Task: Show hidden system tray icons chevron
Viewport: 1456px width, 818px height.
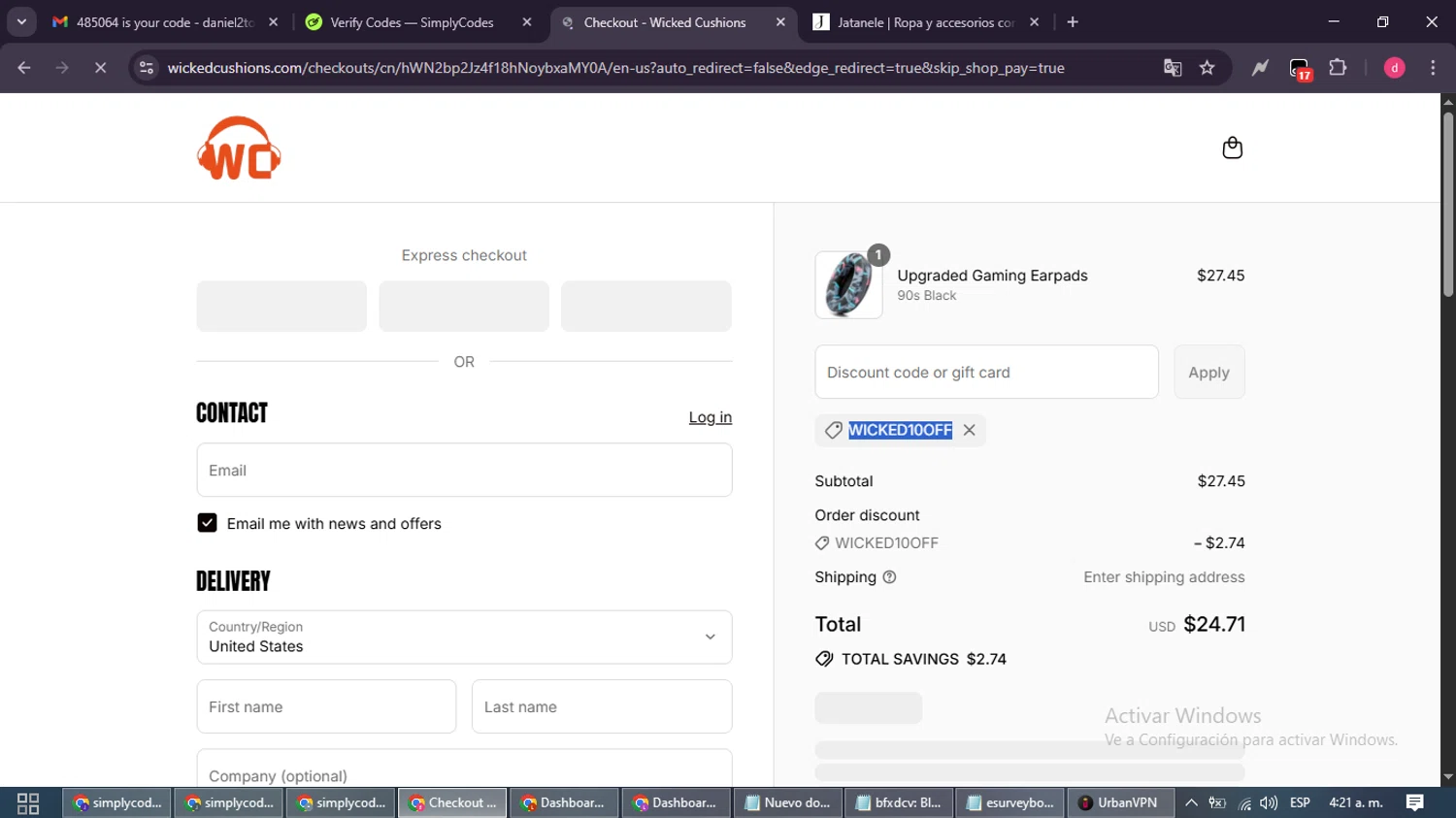Action: coord(1191,803)
